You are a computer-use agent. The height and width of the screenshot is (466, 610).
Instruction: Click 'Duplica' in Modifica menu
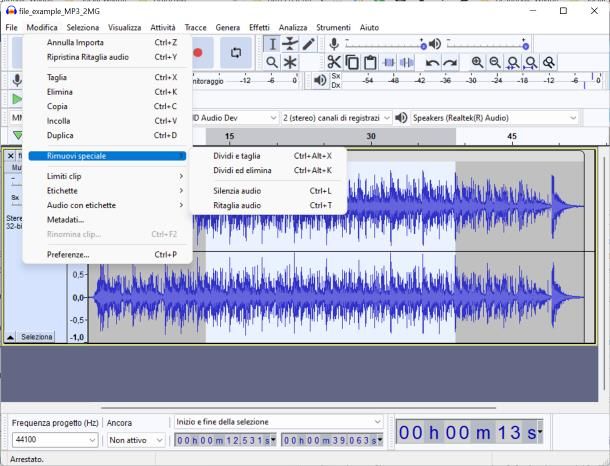point(107,135)
